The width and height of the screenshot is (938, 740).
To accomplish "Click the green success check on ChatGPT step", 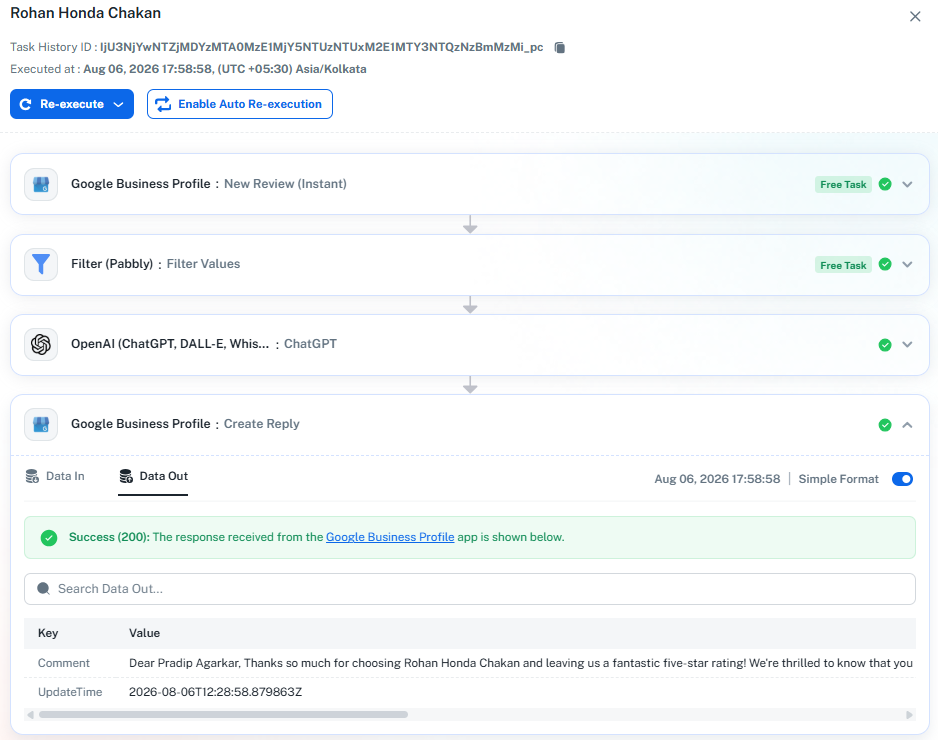I will pyautogui.click(x=885, y=345).
